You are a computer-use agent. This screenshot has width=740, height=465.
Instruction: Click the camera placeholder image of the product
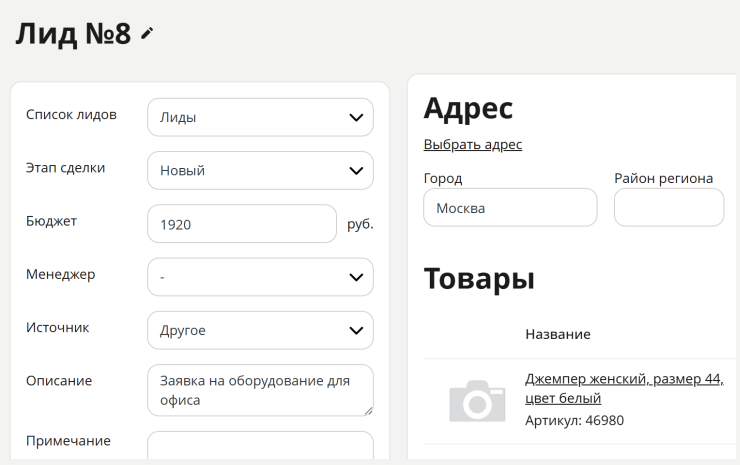(477, 401)
